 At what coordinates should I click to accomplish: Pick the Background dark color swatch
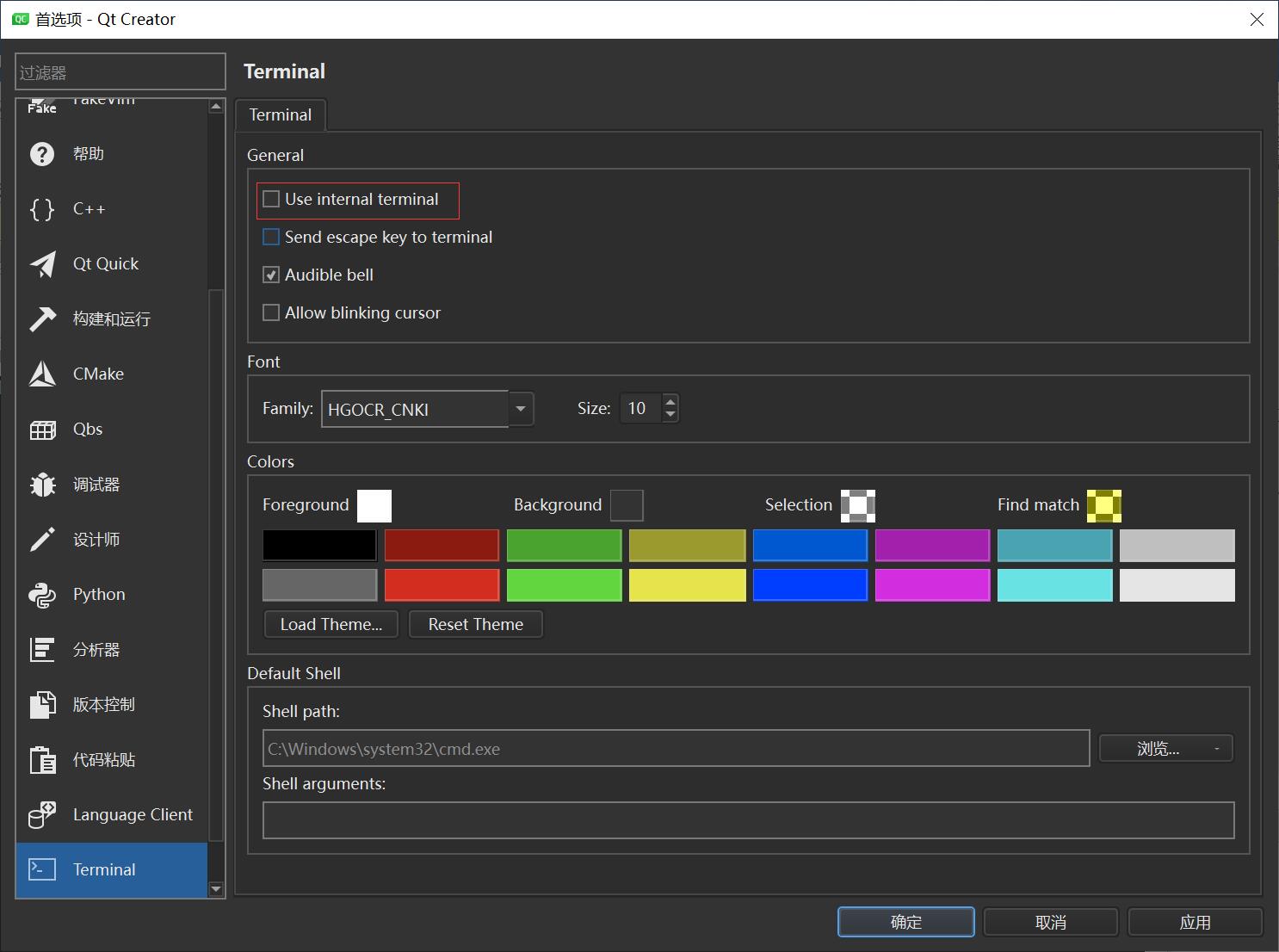click(627, 505)
